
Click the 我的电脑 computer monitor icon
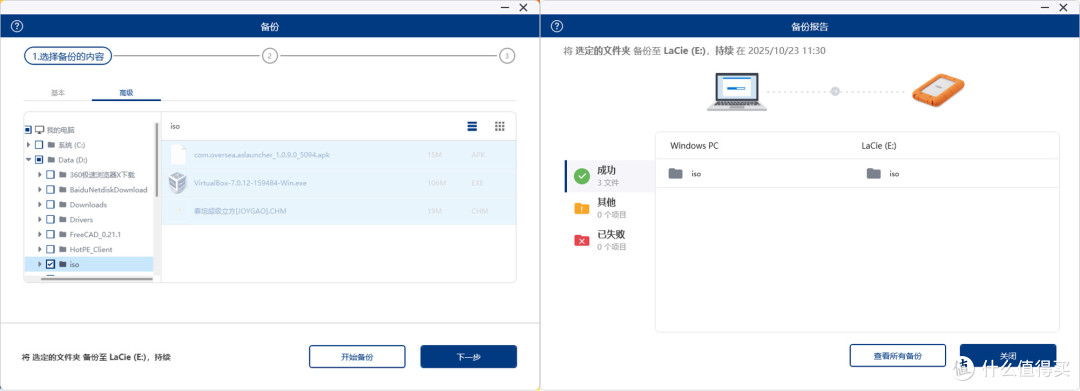(x=39, y=129)
